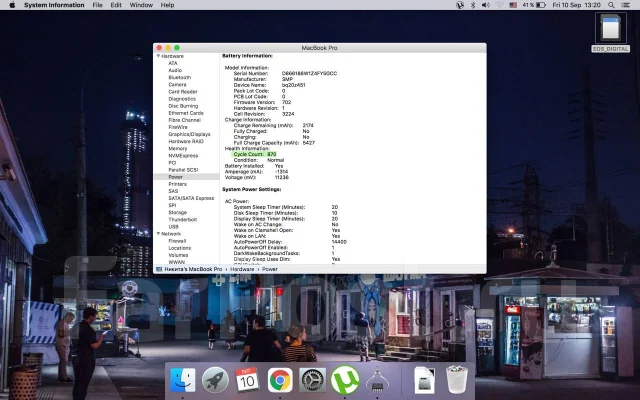Open the Help menu

tap(167, 5)
